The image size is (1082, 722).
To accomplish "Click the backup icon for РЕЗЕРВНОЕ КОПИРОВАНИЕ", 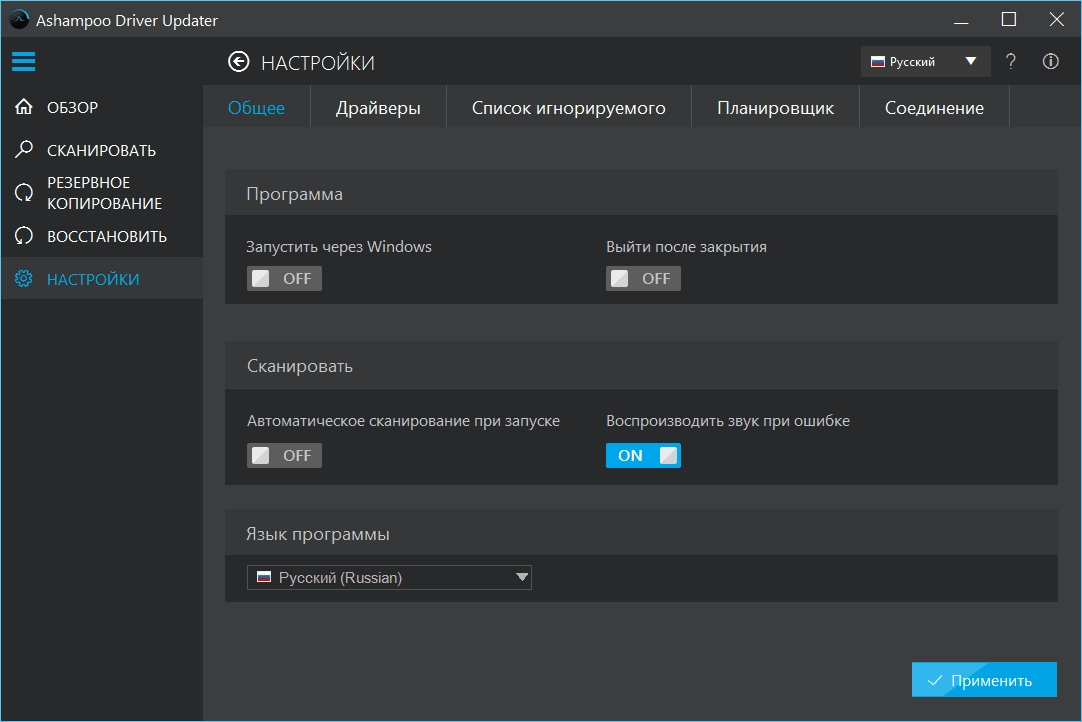I will [x=24, y=193].
